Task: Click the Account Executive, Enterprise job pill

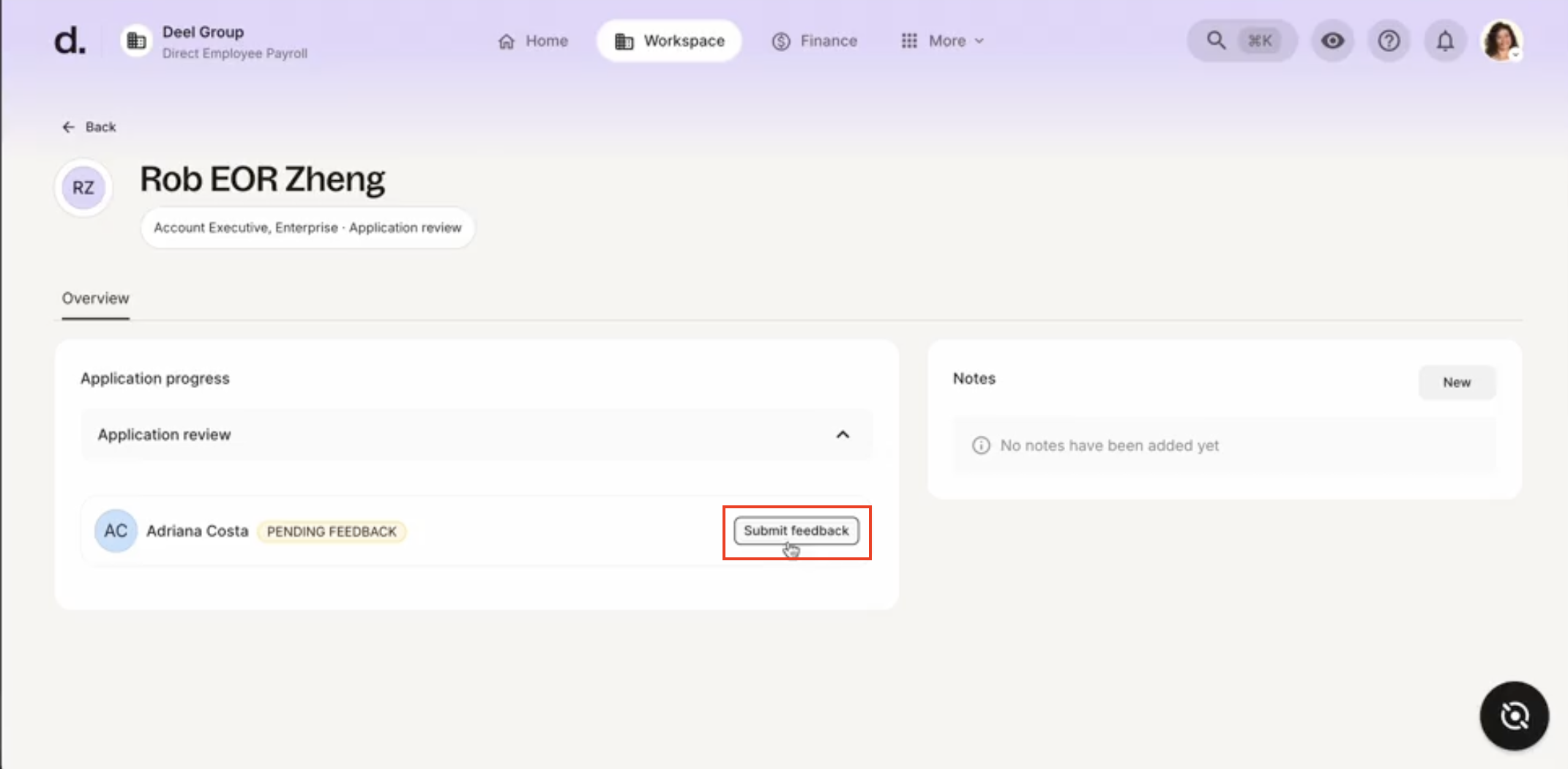Action: coord(307,228)
